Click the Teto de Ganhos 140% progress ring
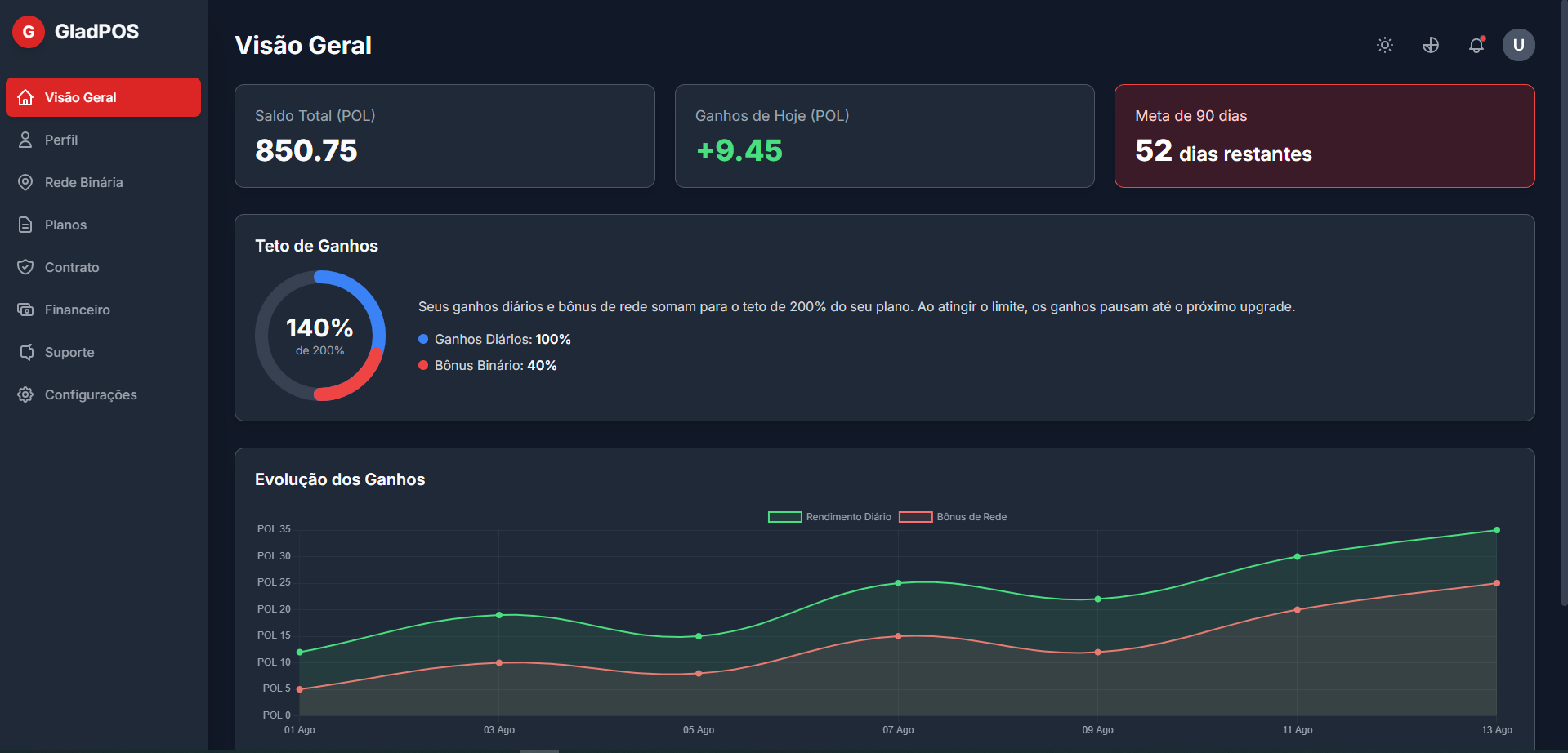 pyautogui.click(x=319, y=336)
